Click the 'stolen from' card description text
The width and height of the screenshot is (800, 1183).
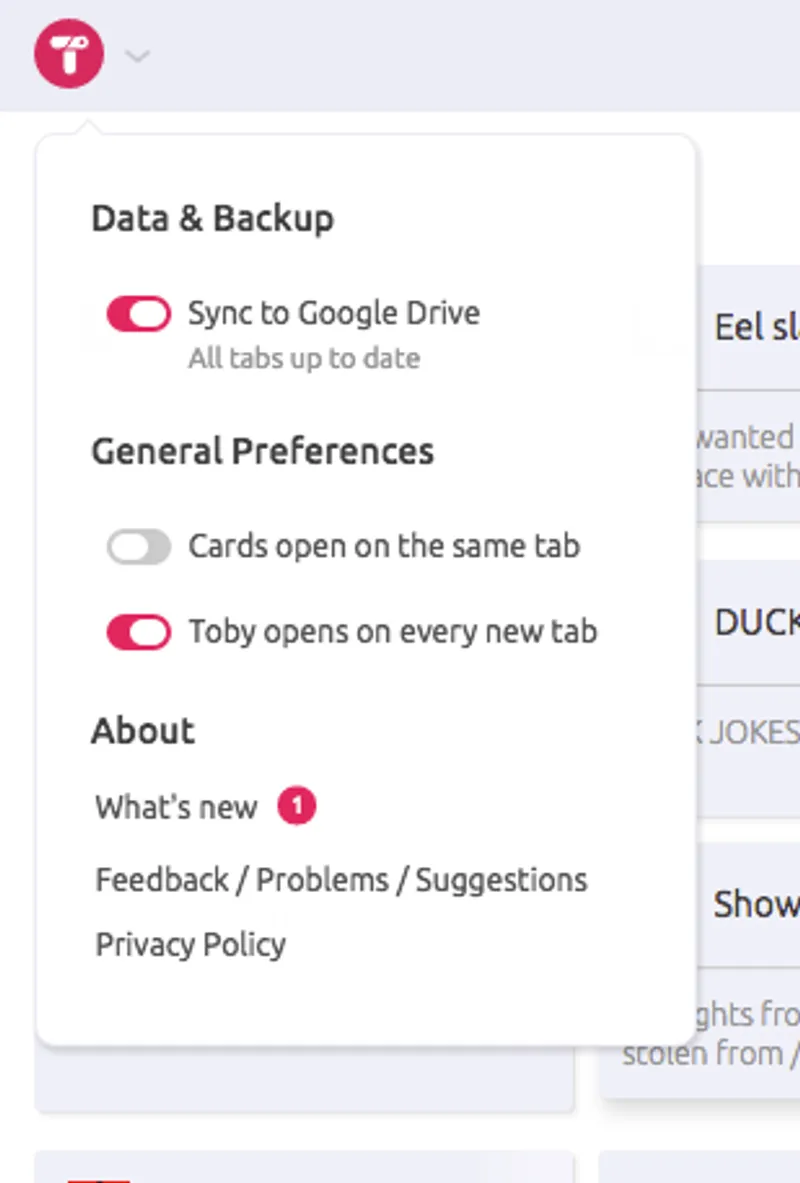710,1053
